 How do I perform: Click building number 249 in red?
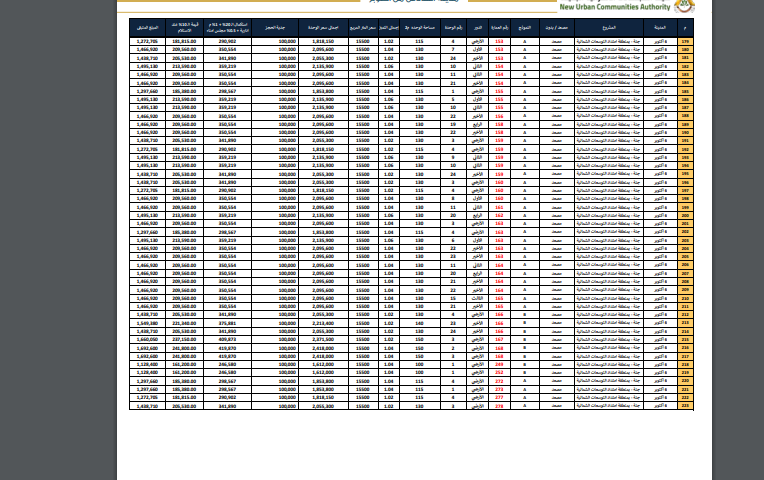click(499, 365)
